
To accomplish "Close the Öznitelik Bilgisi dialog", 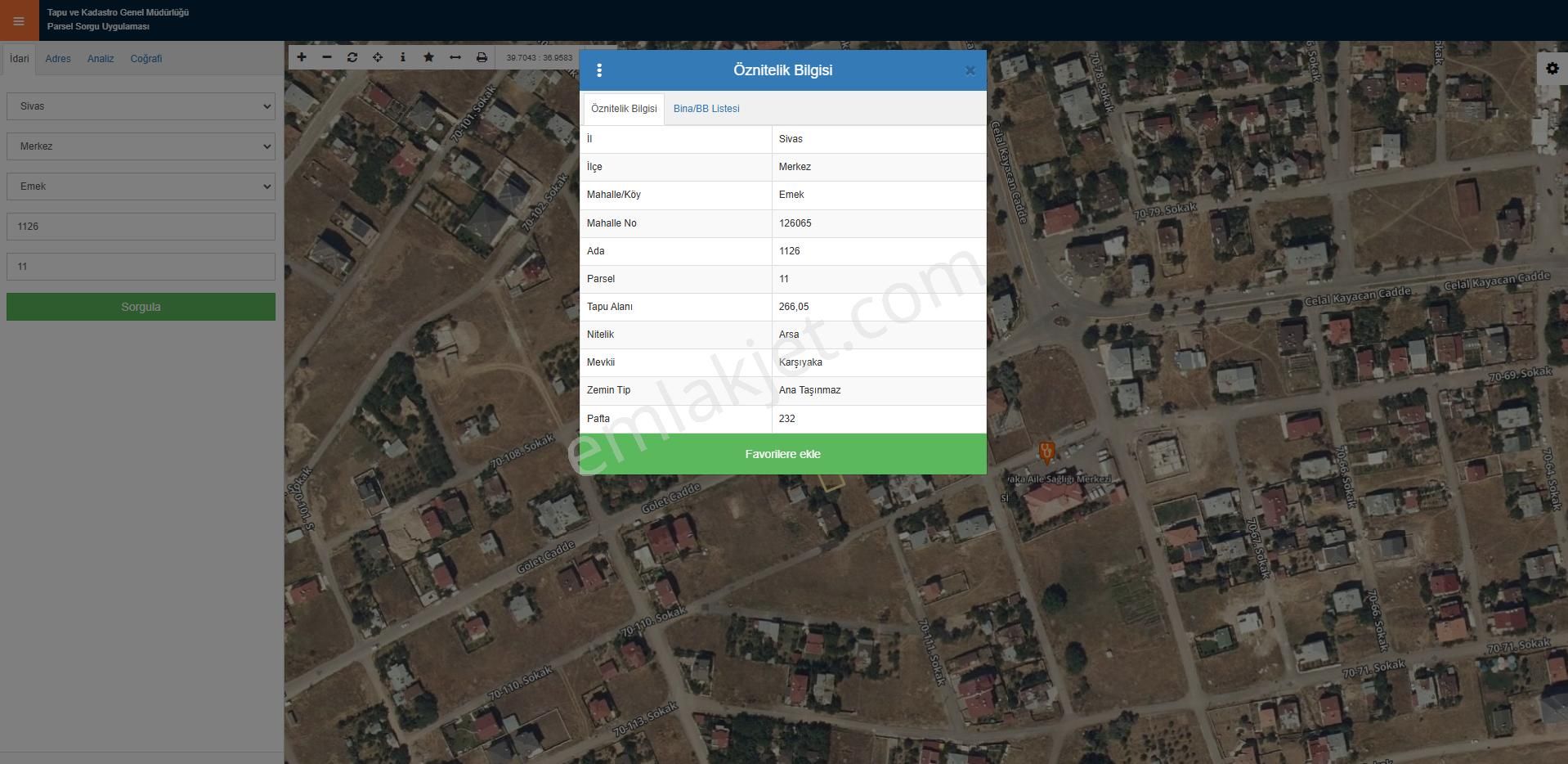I will point(970,70).
